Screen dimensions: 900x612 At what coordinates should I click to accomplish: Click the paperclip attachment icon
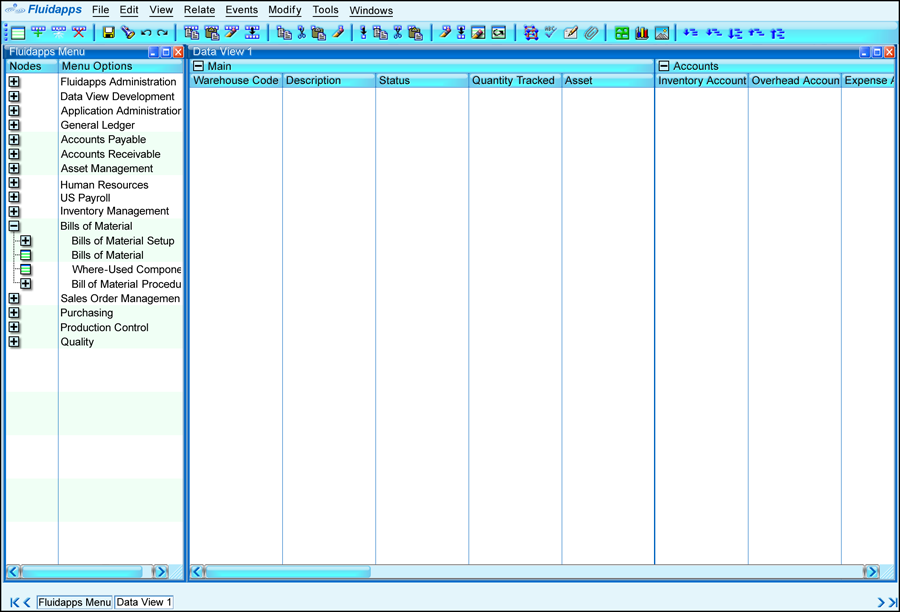coord(591,33)
